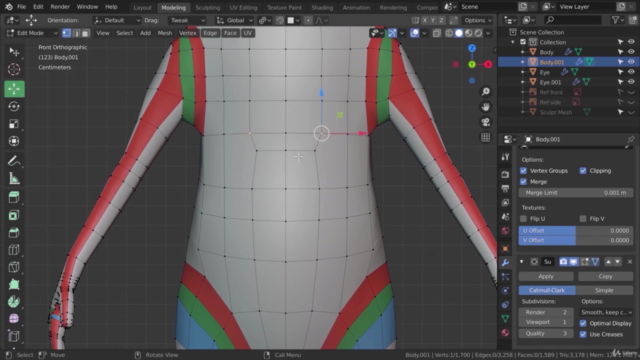The height and width of the screenshot is (360, 640).
Task: Toggle the Vertex Groups checkbox
Action: pos(523,171)
